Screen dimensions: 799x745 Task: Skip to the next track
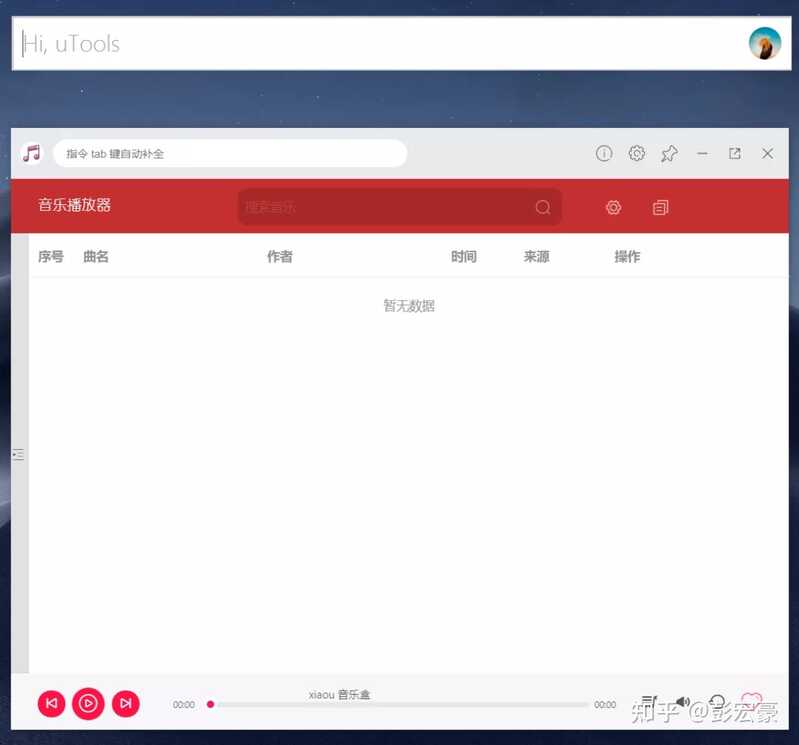[x=126, y=704]
